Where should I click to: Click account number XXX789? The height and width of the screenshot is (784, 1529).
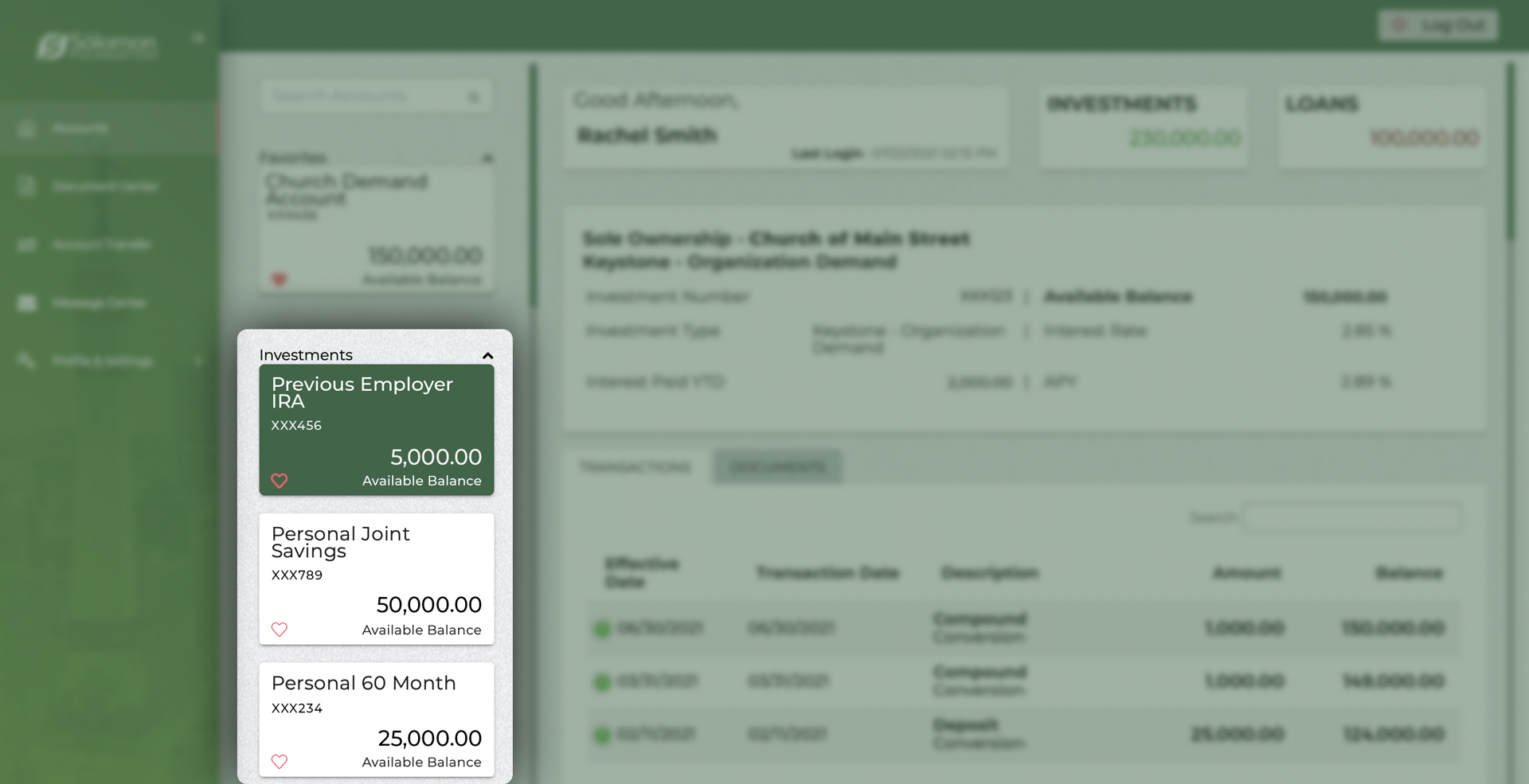(297, 575)
